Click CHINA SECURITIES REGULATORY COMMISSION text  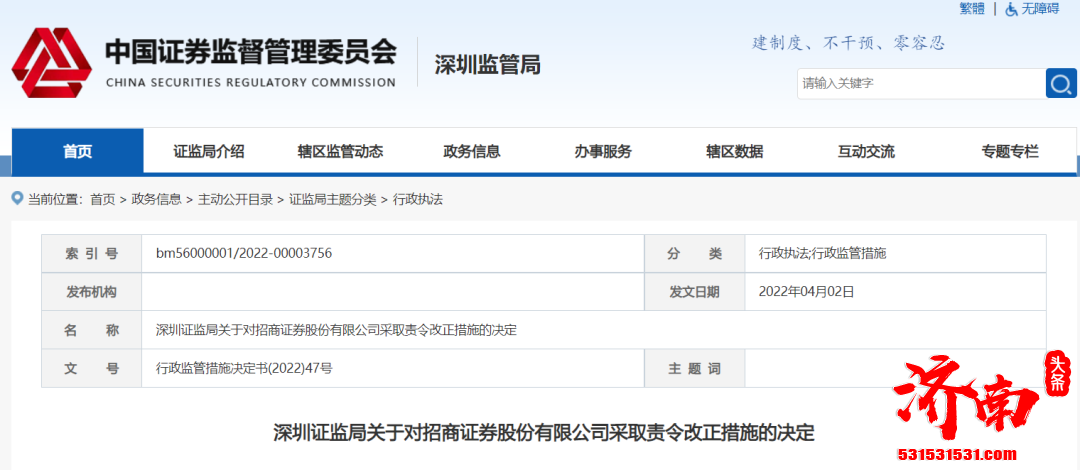pos(251,83)
